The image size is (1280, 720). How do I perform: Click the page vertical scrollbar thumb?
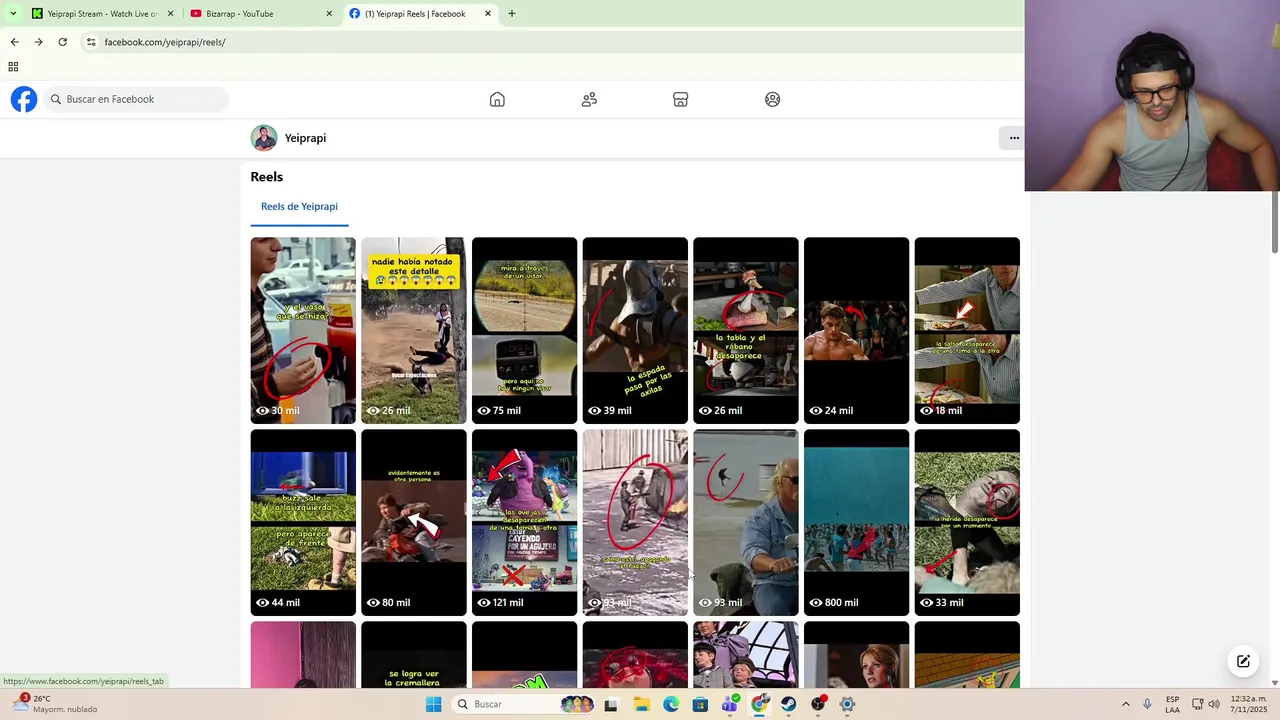(1275, 222)
